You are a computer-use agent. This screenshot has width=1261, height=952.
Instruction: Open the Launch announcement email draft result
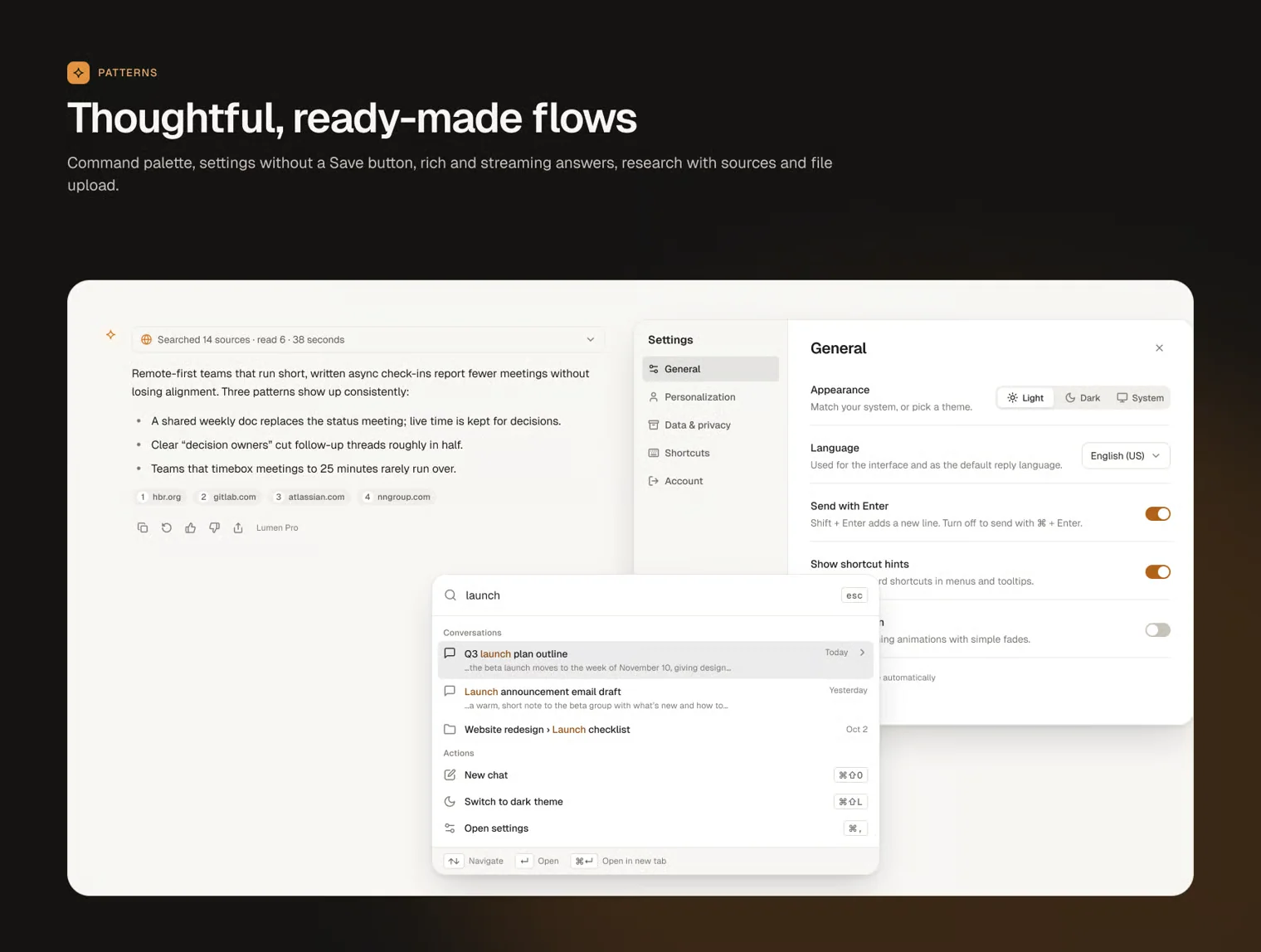[655, 697]
